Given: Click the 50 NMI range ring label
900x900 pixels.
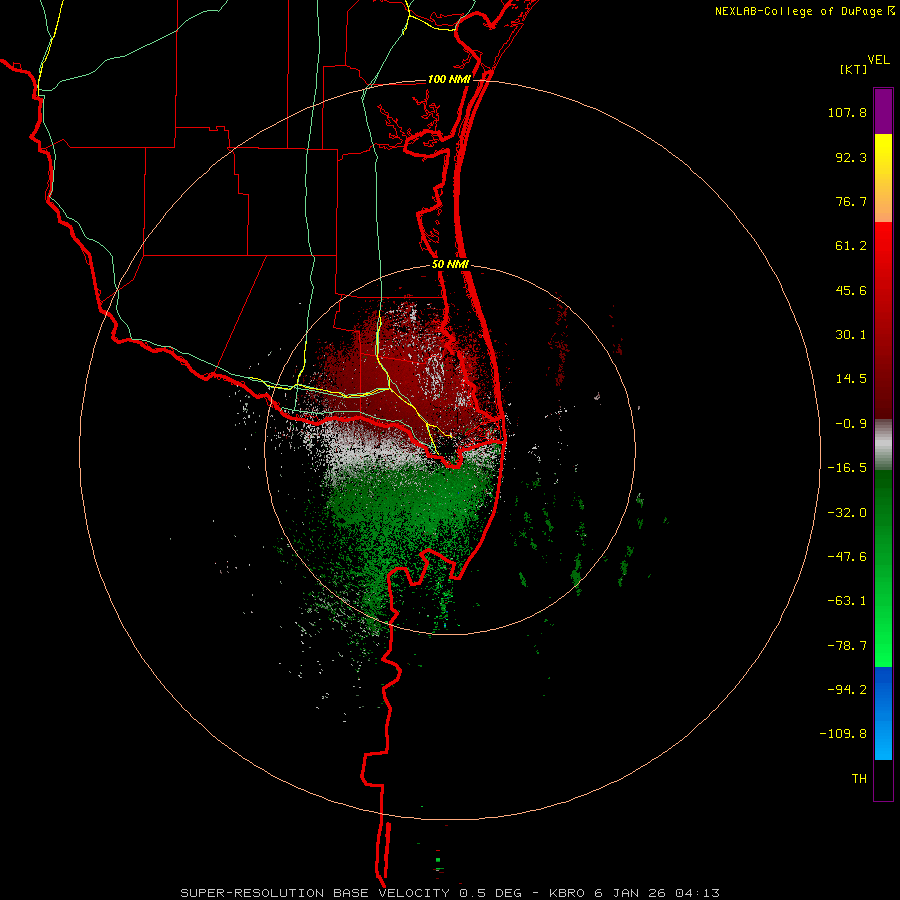Looking at the screenshot, I should pos(451,265).
